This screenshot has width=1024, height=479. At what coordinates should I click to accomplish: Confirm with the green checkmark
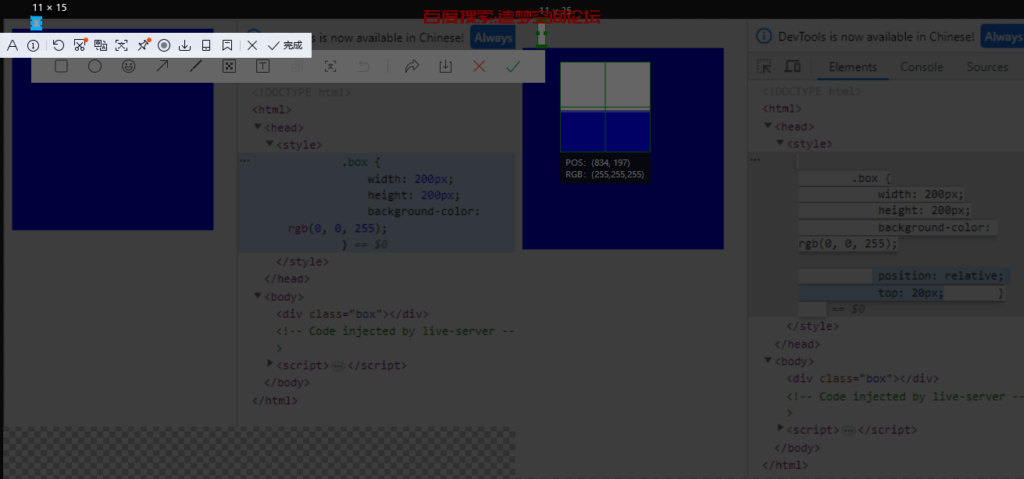click(x=513, y=66)
